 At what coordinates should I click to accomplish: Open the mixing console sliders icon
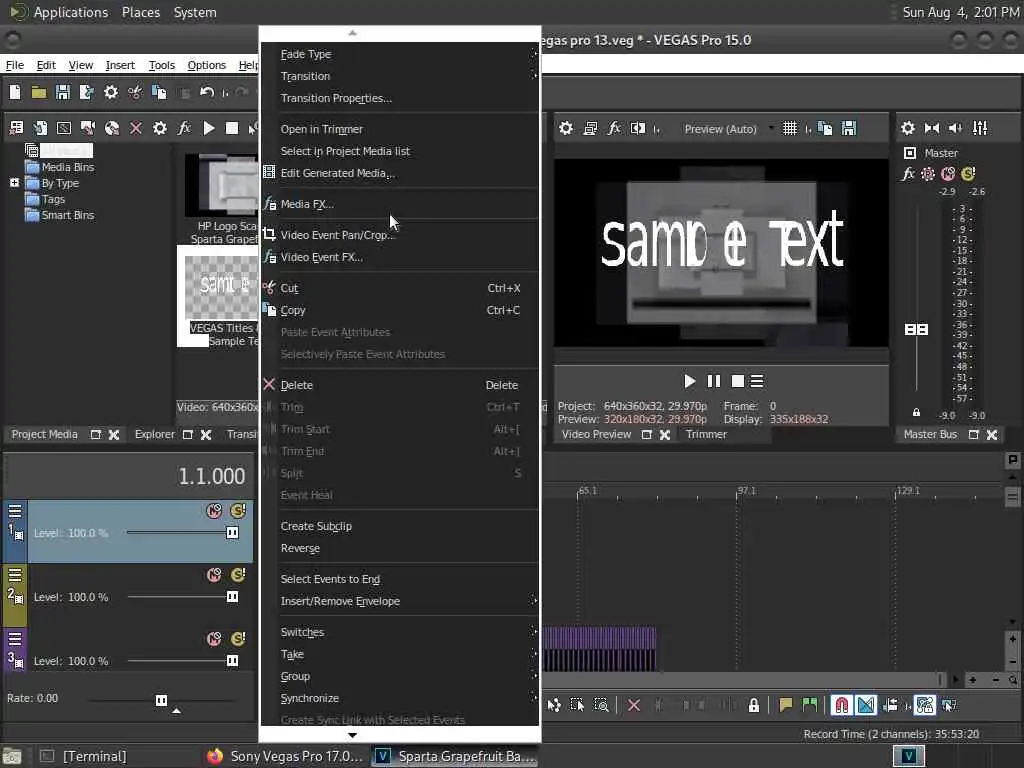(x=980, y=128)
